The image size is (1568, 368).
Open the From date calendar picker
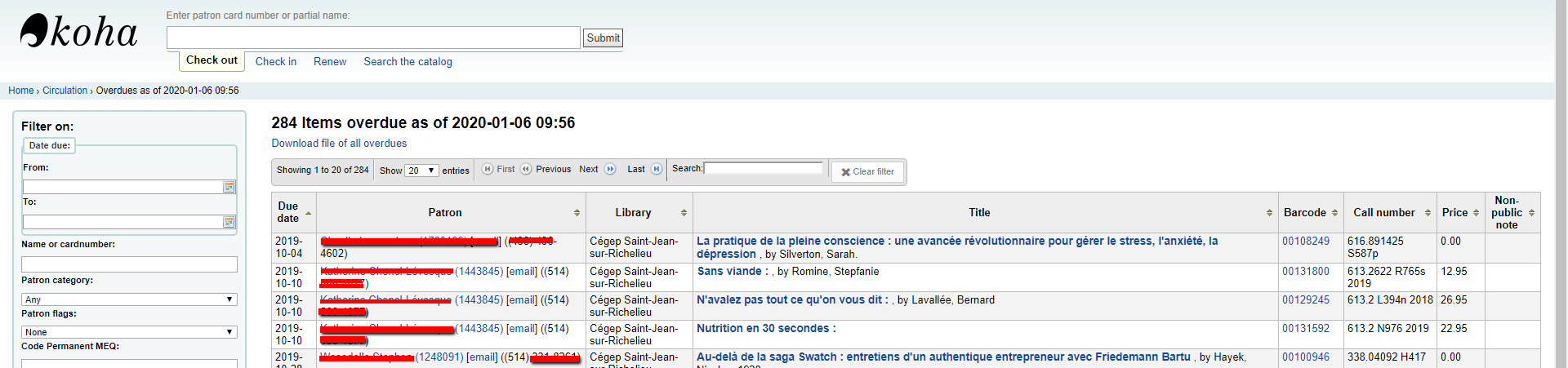point(229,188)
